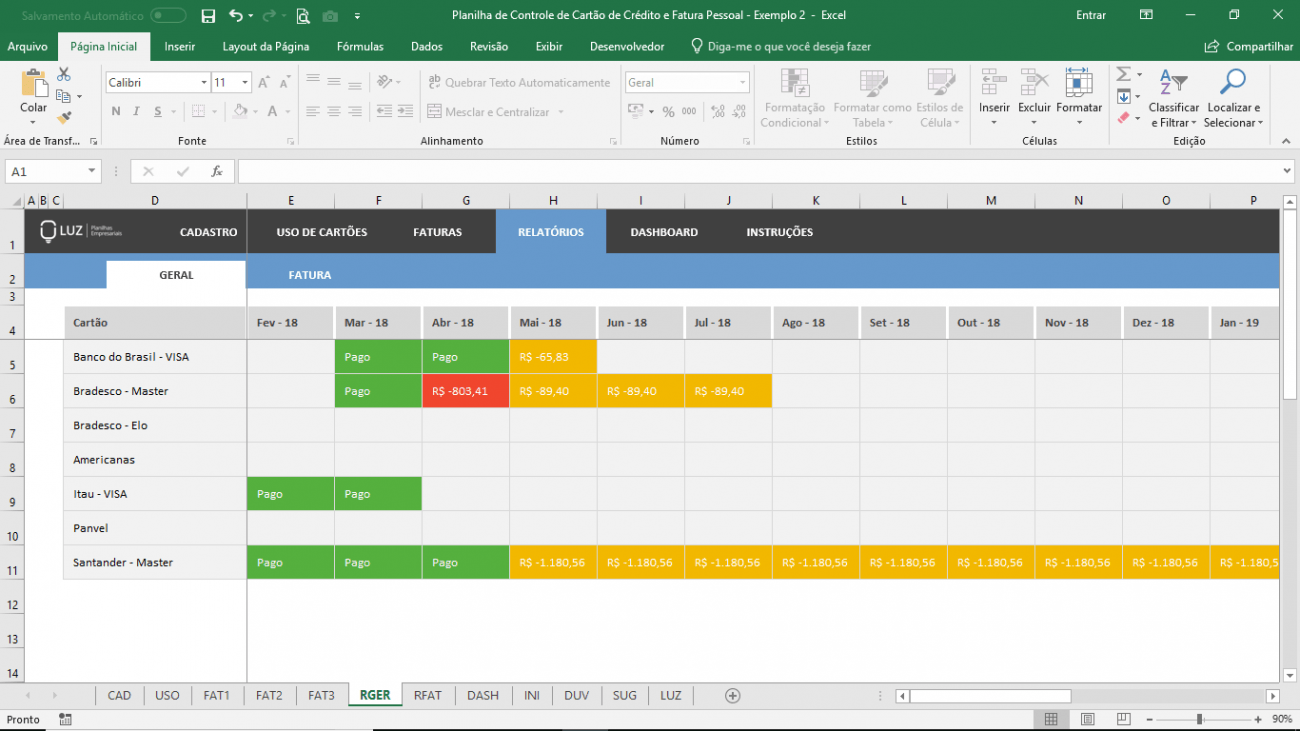Screen dimensions: 1300x731
Task: Click the zoom slider in status bar
Action: 1199,719
